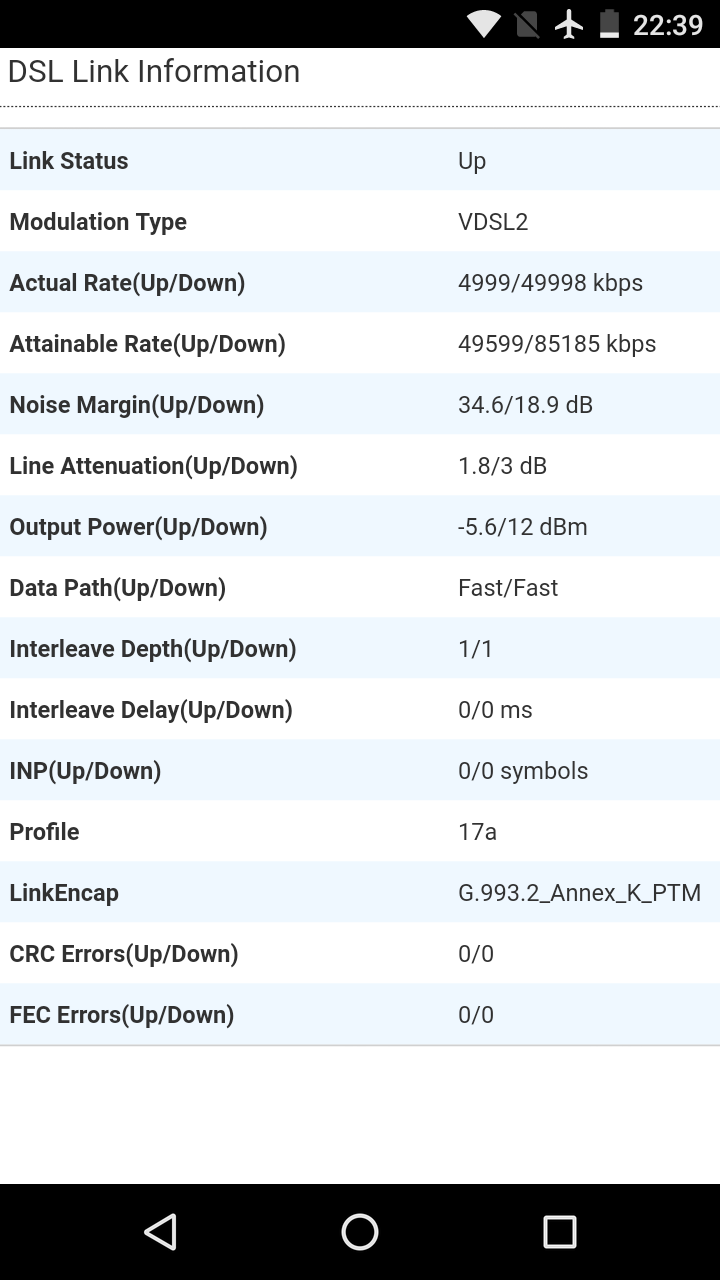The image size is (720, 1280).
Task: Click the actual rate value 4999/49998 kbps
Action: point(550,283)
